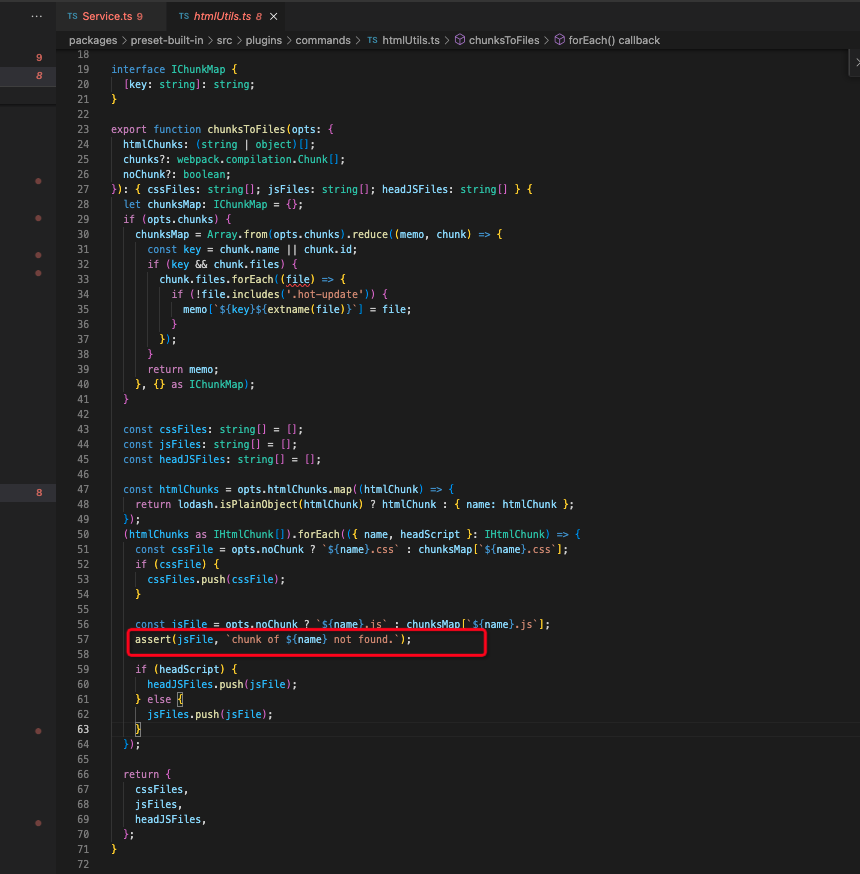Viewport: 860px width, 874px height.
Task: Click line number 63 in the gutter
Action: click(x=83, y=729)
